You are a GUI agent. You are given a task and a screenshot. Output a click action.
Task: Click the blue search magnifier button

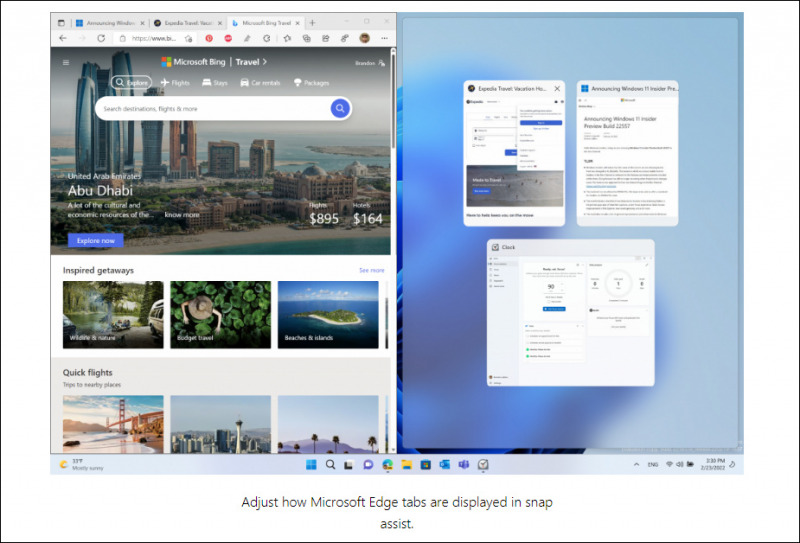tap(340, 108)
